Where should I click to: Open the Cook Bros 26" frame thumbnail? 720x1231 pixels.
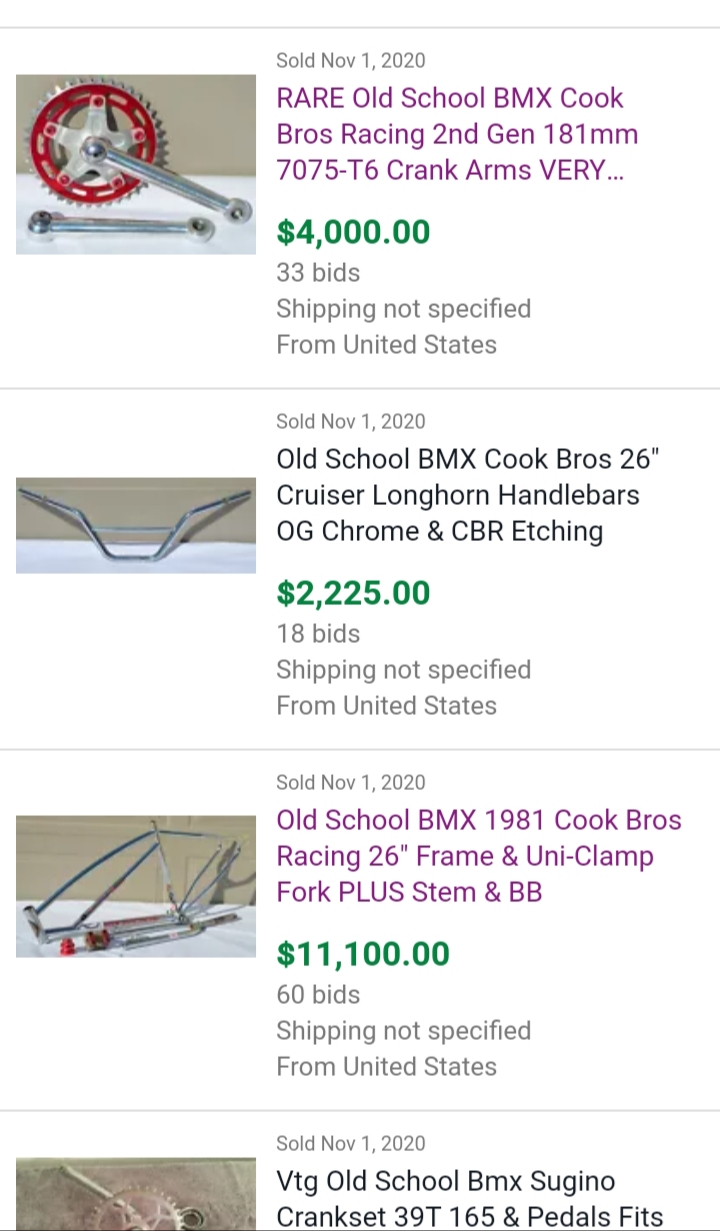[x=136, y=886]
